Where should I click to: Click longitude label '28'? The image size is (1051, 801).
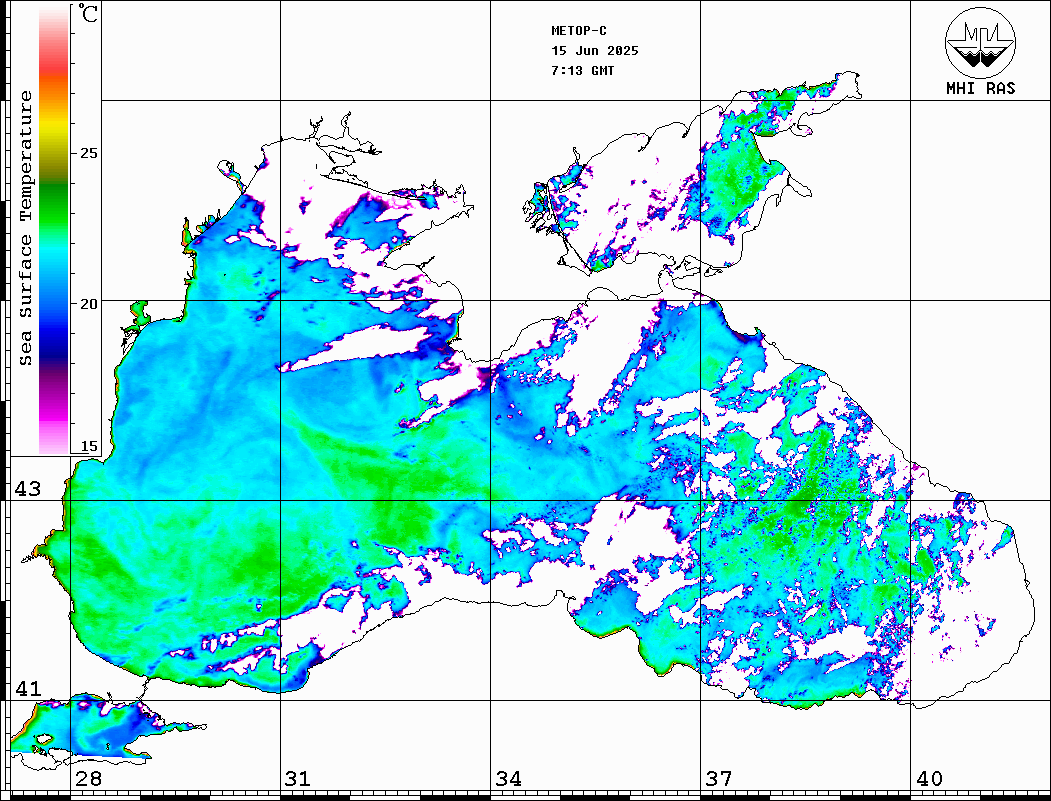click(x=88, y=779)
